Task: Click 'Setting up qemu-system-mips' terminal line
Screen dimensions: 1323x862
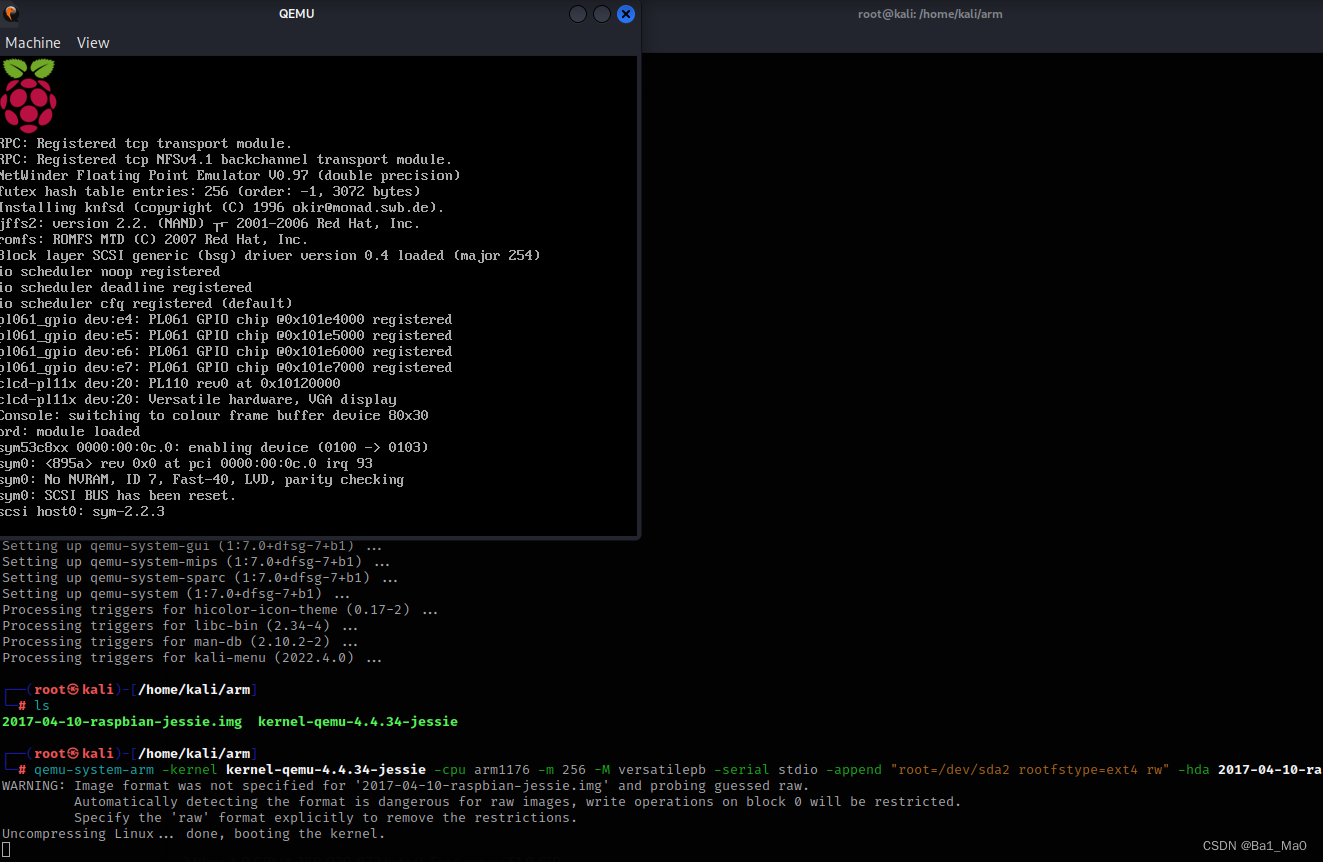Action: [196, 562]
